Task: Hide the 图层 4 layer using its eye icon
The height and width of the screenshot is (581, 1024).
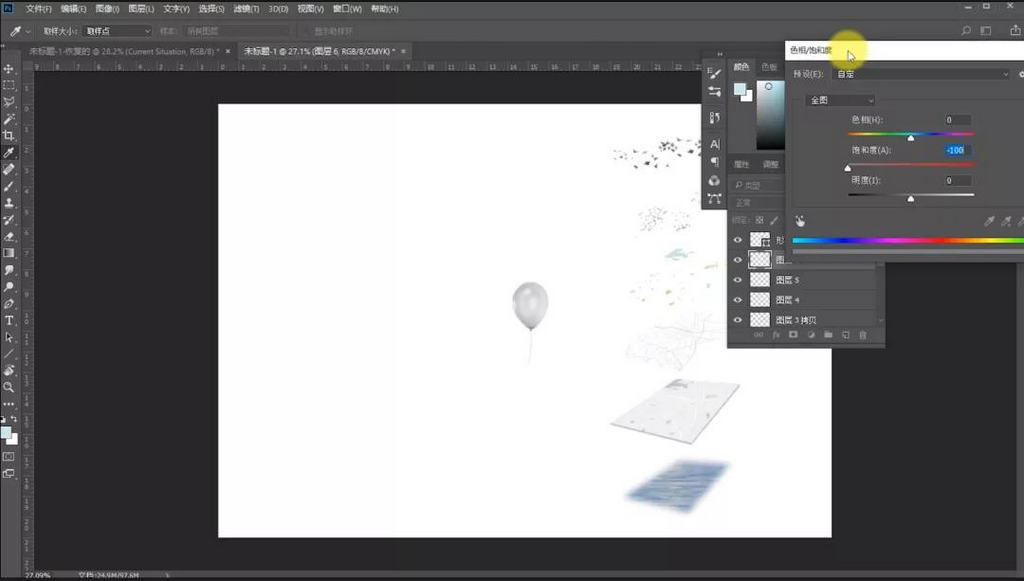Action: [x=738, y=300]
